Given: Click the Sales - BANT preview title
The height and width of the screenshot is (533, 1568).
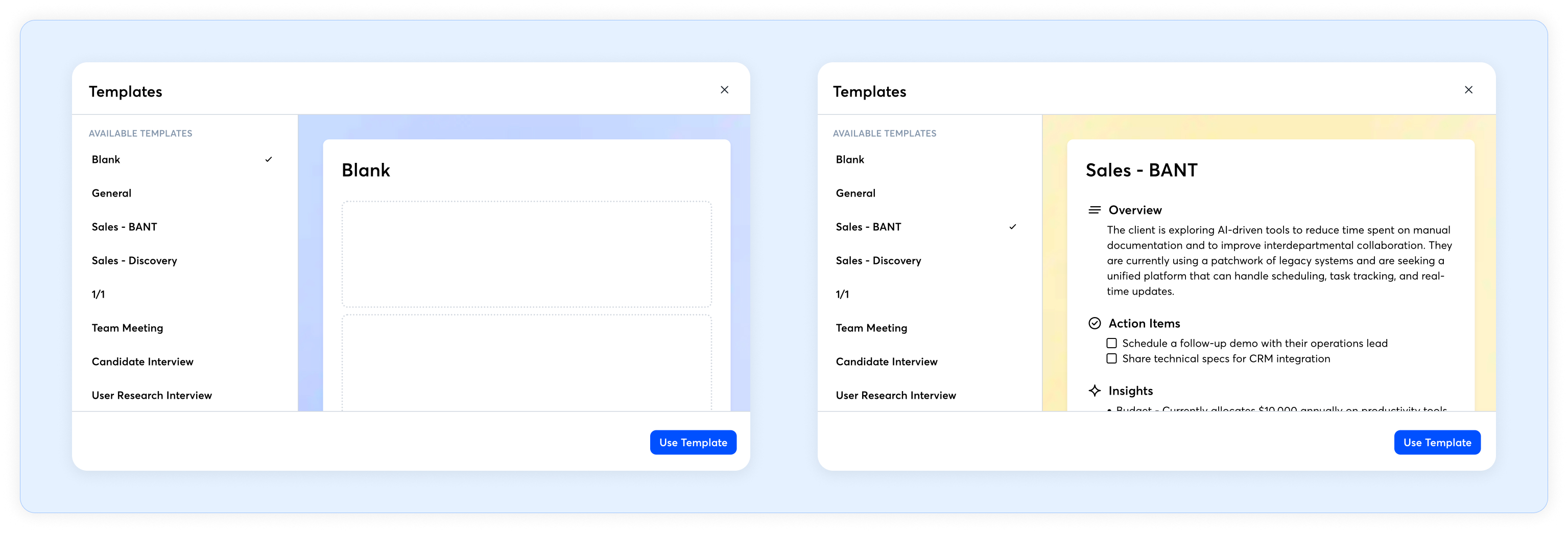Looking at the screenshot, I should pos(1142,171).
